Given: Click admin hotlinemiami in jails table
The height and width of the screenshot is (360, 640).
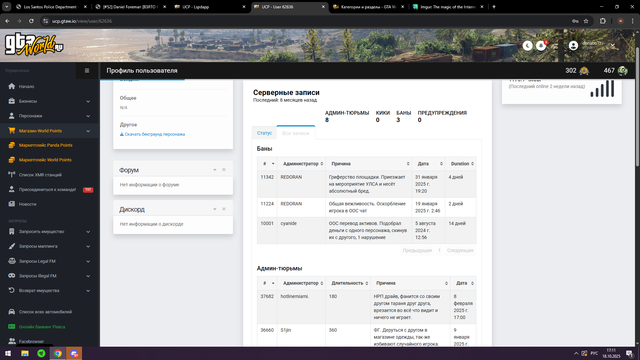Looking at the screenshot, I should click(x=295, y=296).
